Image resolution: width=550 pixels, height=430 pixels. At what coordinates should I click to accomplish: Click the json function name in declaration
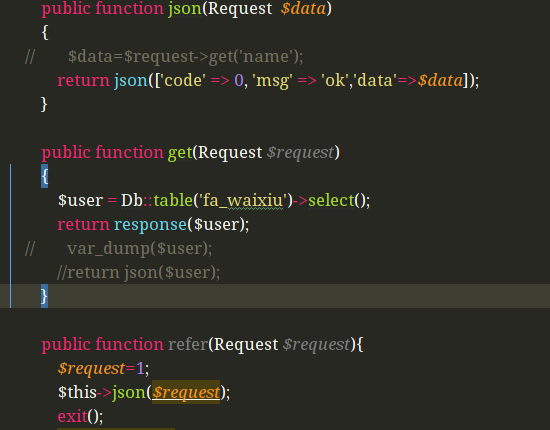(185, 9)
